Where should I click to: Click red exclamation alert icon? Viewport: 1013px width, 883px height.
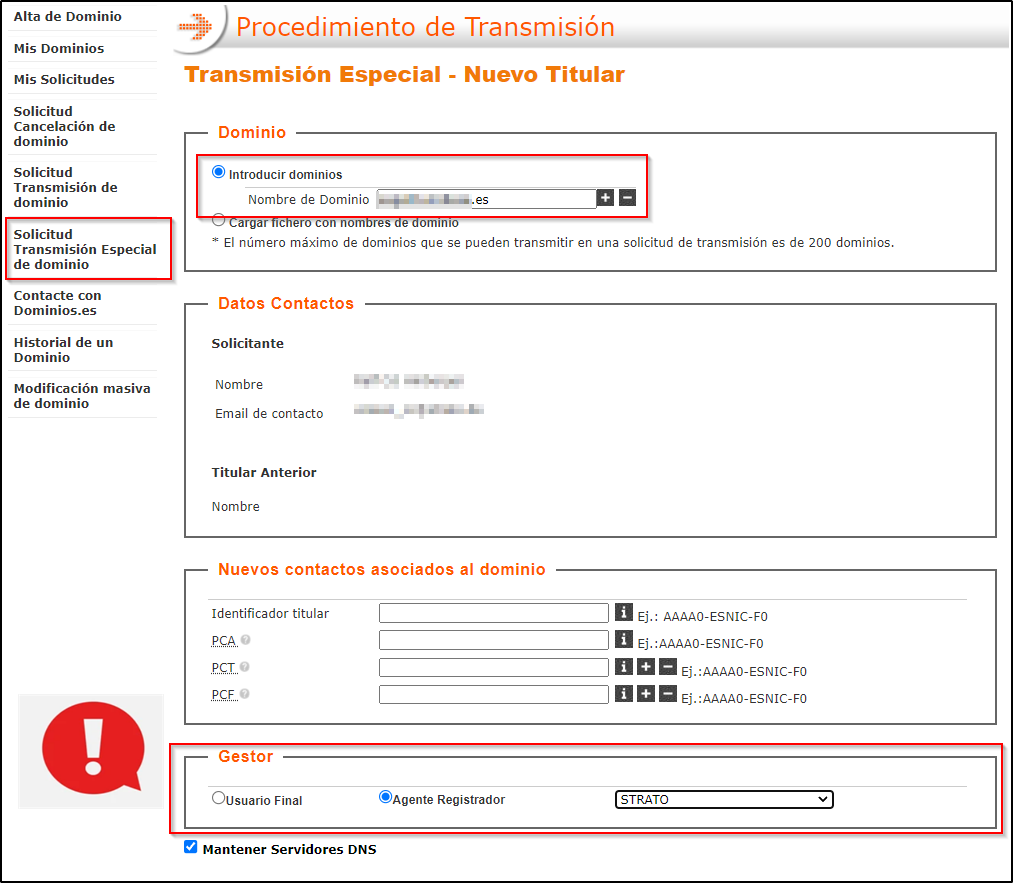(91, 751)
